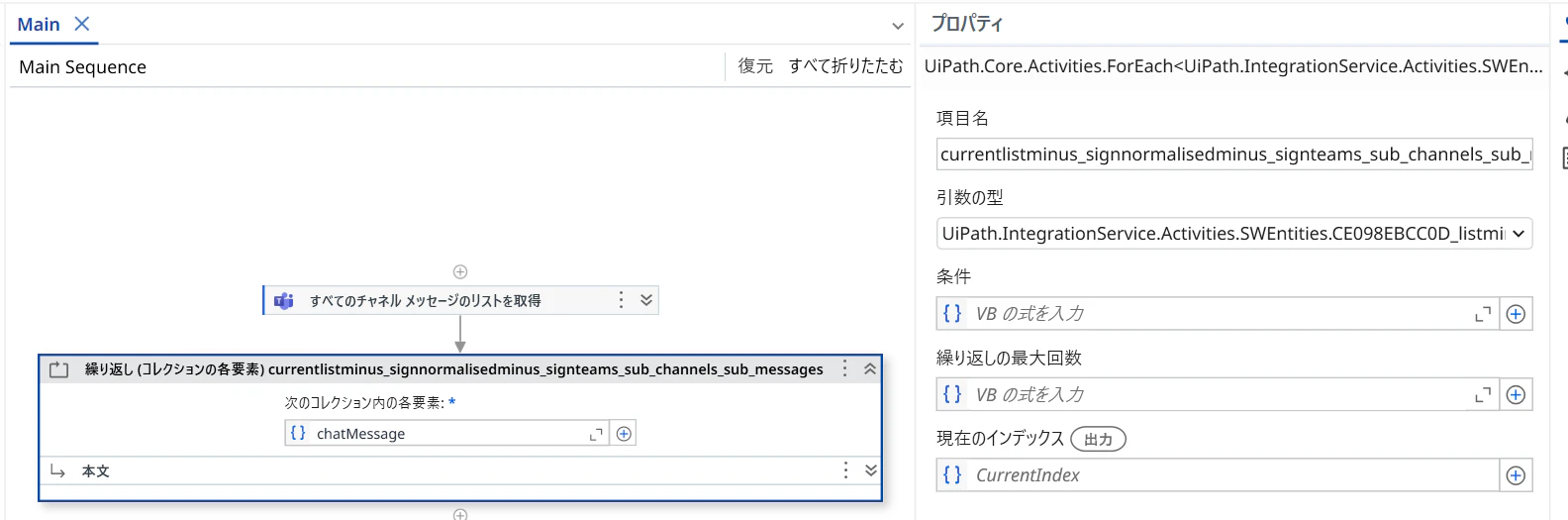Click the For Each loop icon
The height and width of the screenshot is (520, 1568).
coord(59,369)
